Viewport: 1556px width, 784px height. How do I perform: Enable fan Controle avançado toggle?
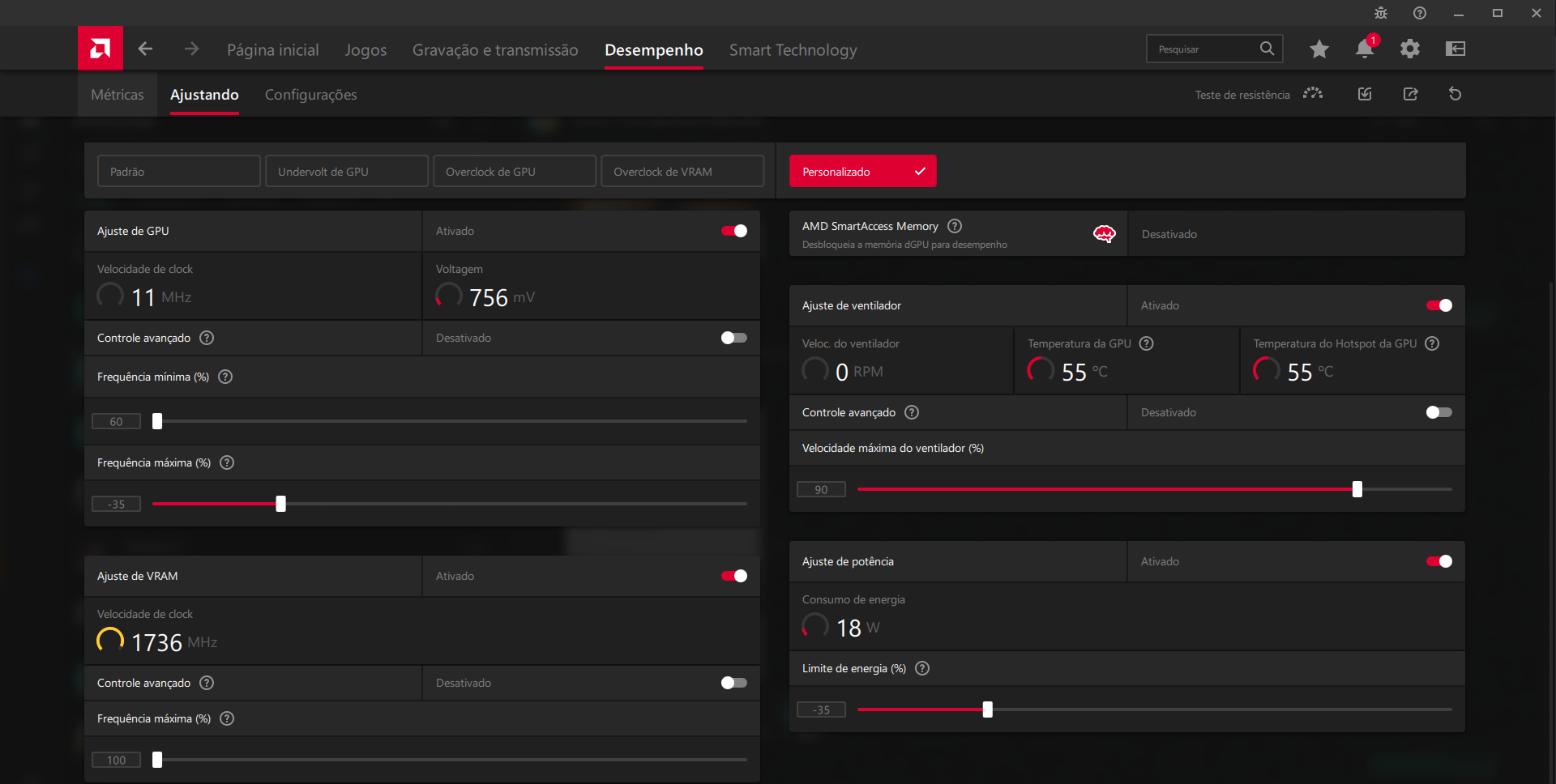[x=1438, y=412]
